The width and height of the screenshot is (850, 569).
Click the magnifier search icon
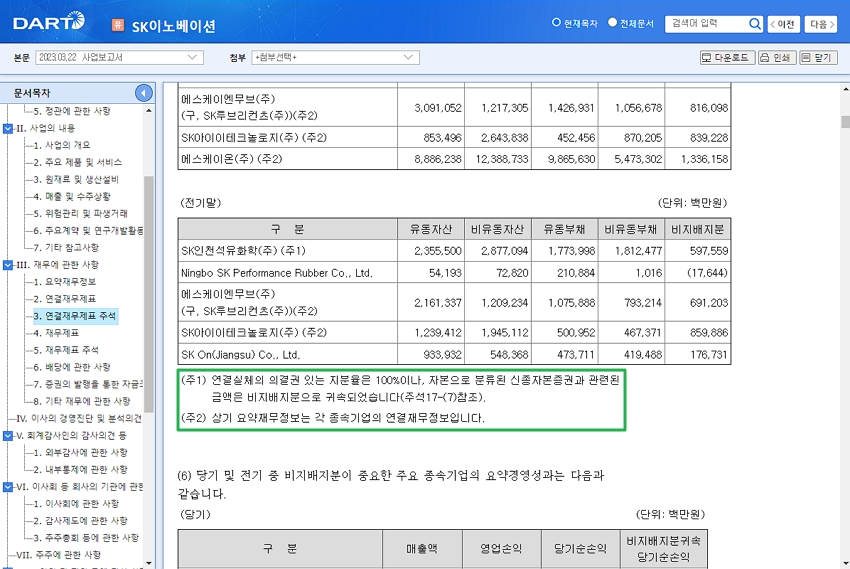tap(755, 24)
